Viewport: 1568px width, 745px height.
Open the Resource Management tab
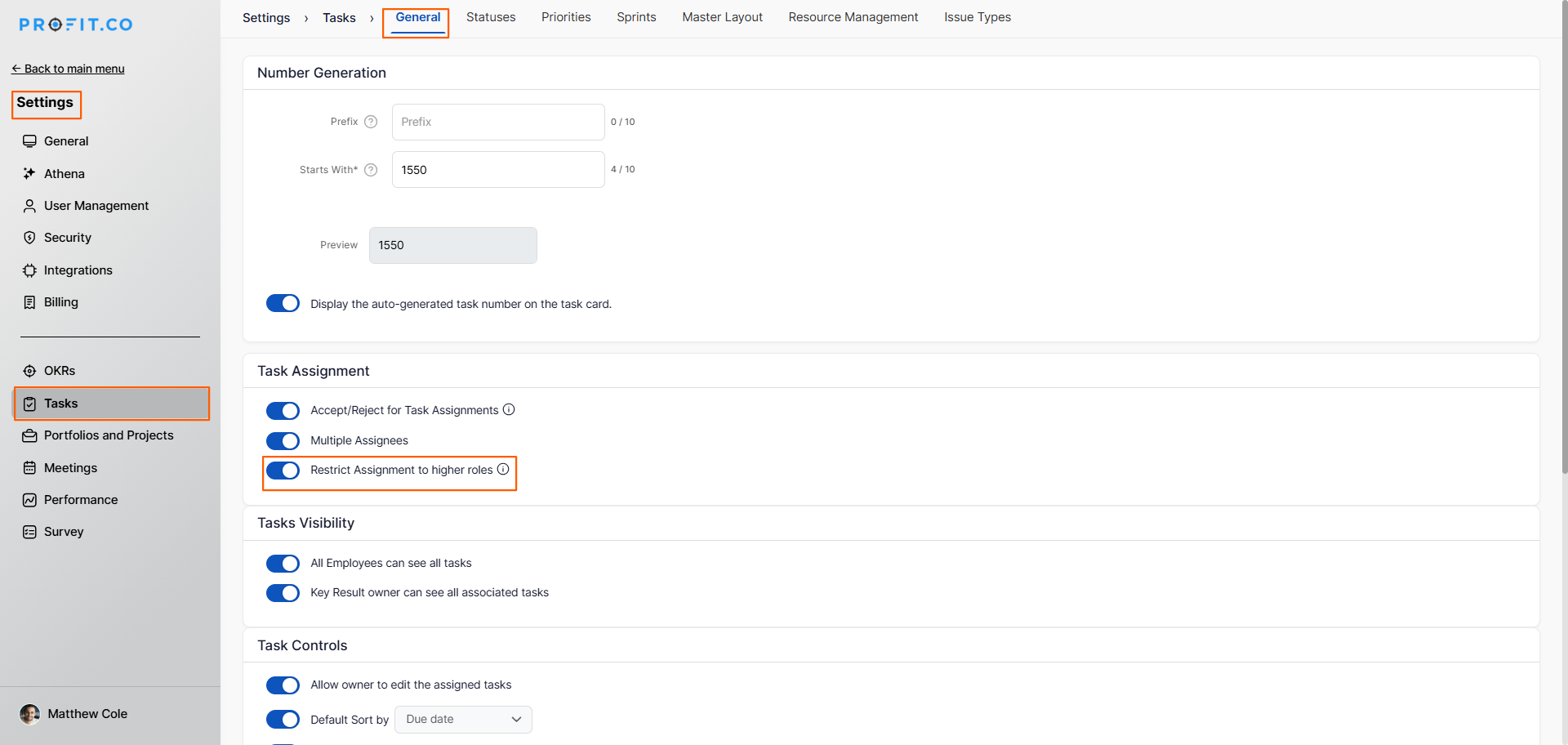click(x=853, y=17)
